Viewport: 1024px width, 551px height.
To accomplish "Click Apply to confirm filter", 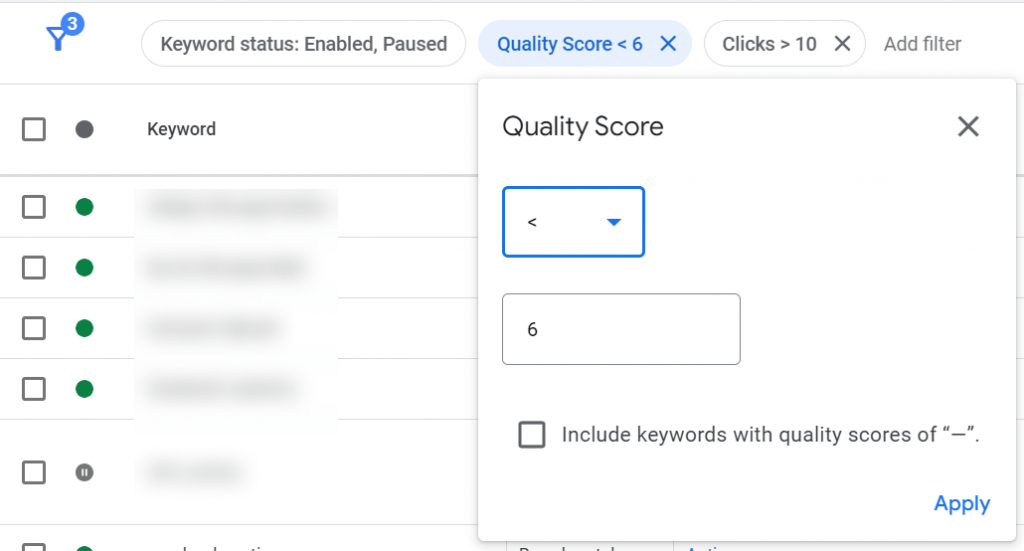I will (962, 503).
